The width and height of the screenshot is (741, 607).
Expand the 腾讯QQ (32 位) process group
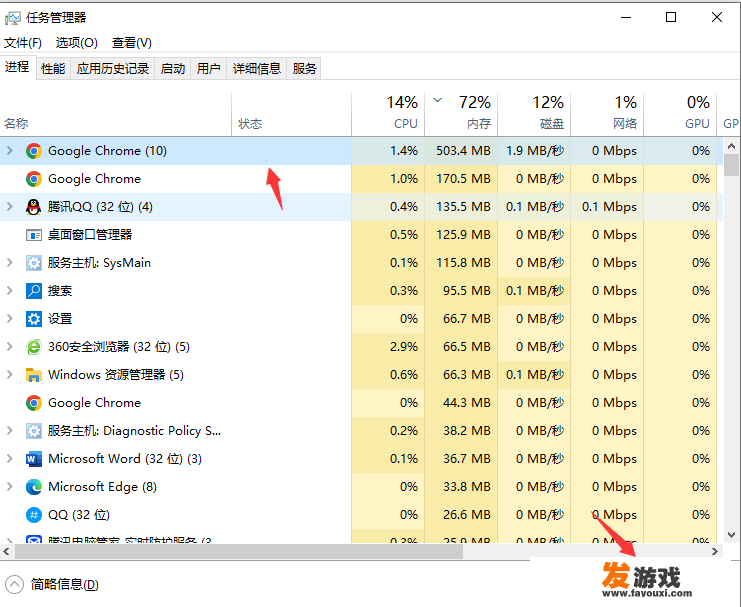9,207
